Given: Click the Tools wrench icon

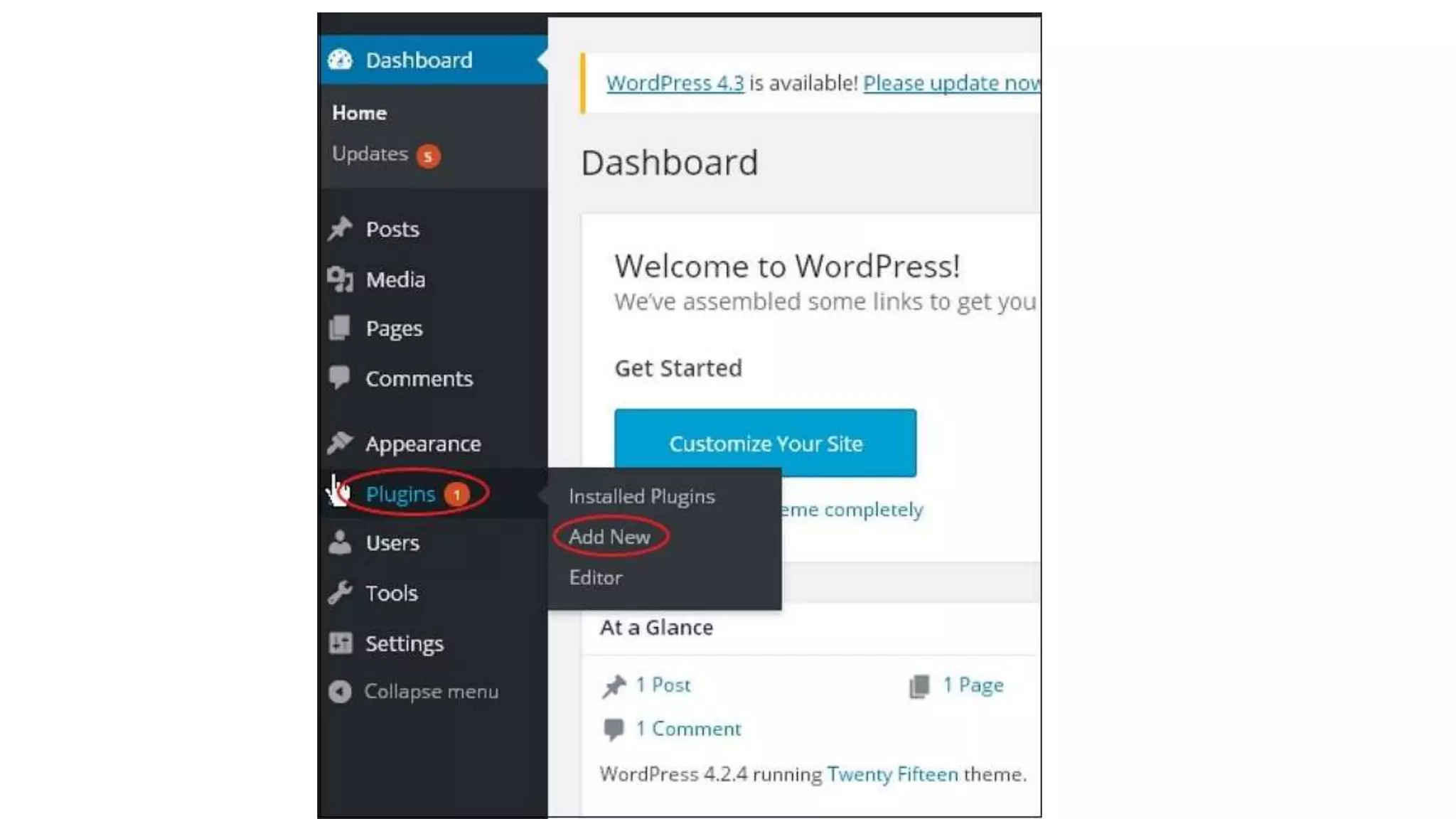Looking at the screenshot, I should tap(340, 592).
